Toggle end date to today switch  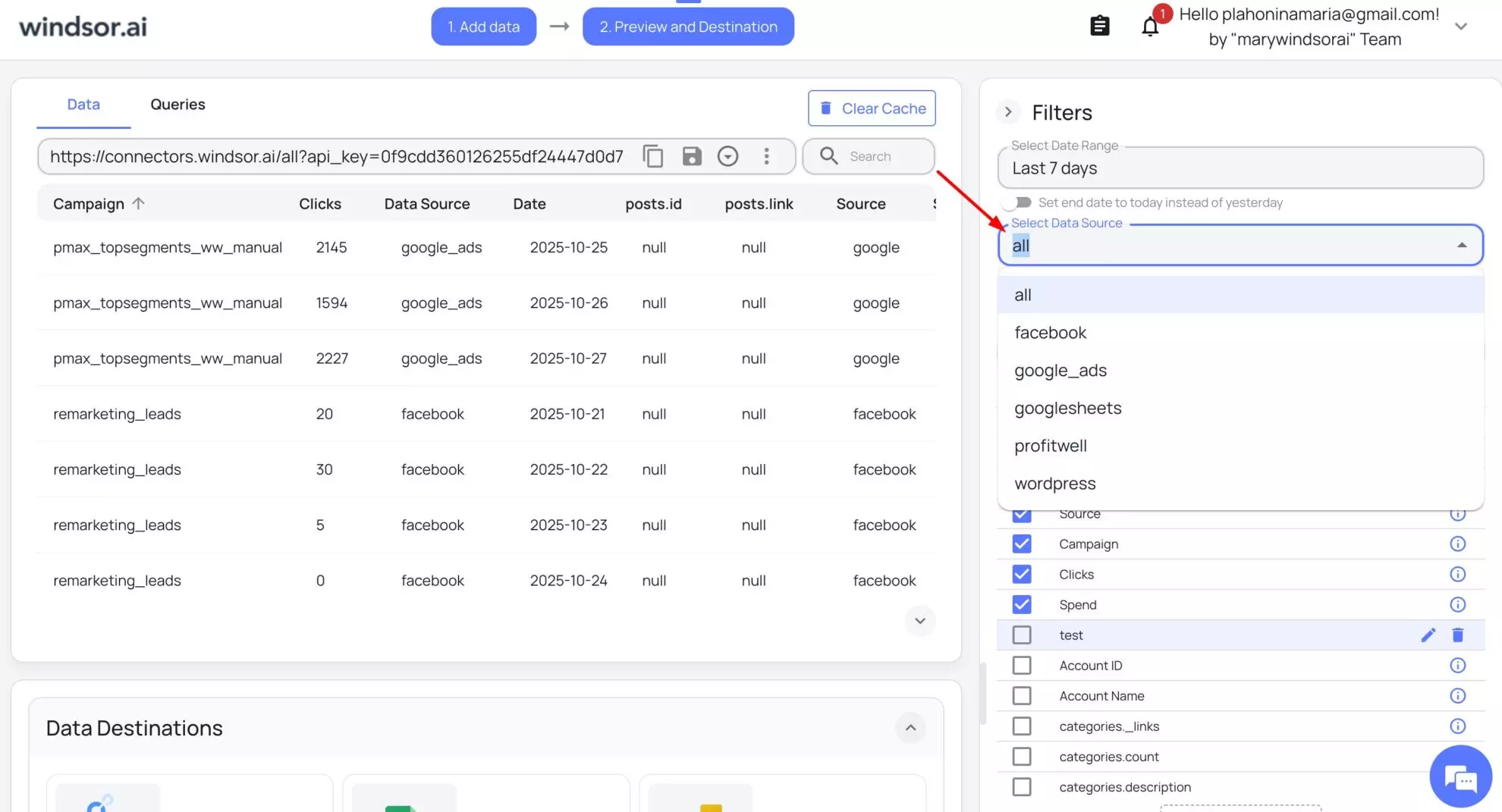pyautogui.click(x=1017, y=202)
